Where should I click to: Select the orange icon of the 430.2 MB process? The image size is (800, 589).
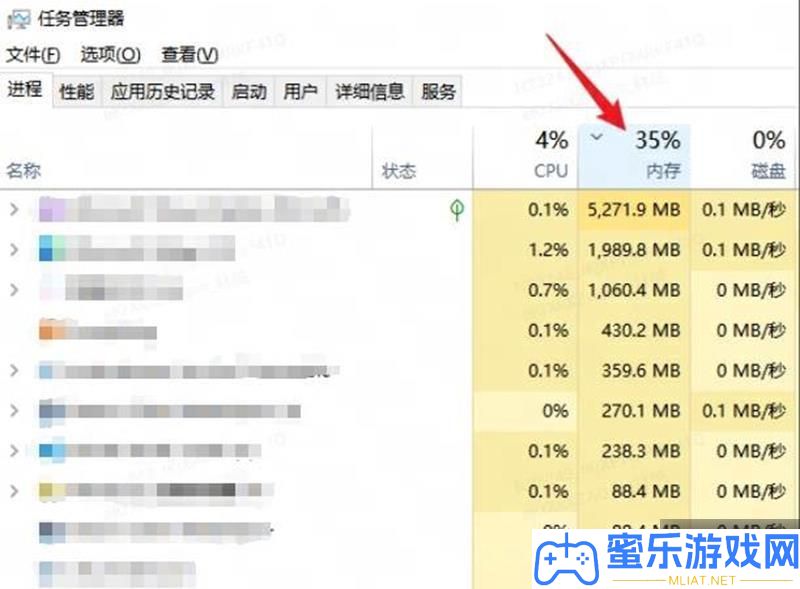tap(52, 329)
